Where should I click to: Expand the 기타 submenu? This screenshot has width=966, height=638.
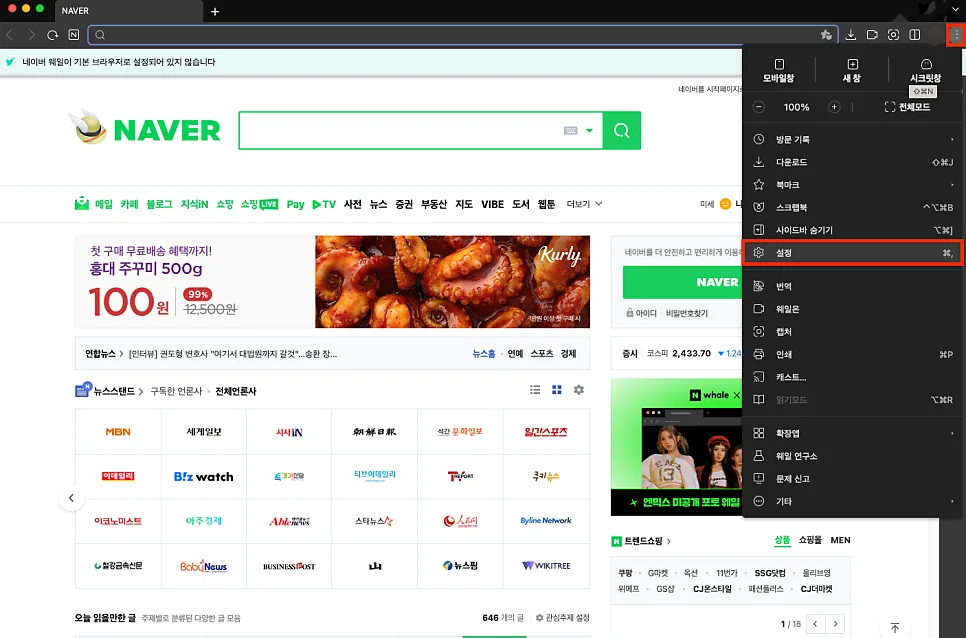tap(853, 501)
